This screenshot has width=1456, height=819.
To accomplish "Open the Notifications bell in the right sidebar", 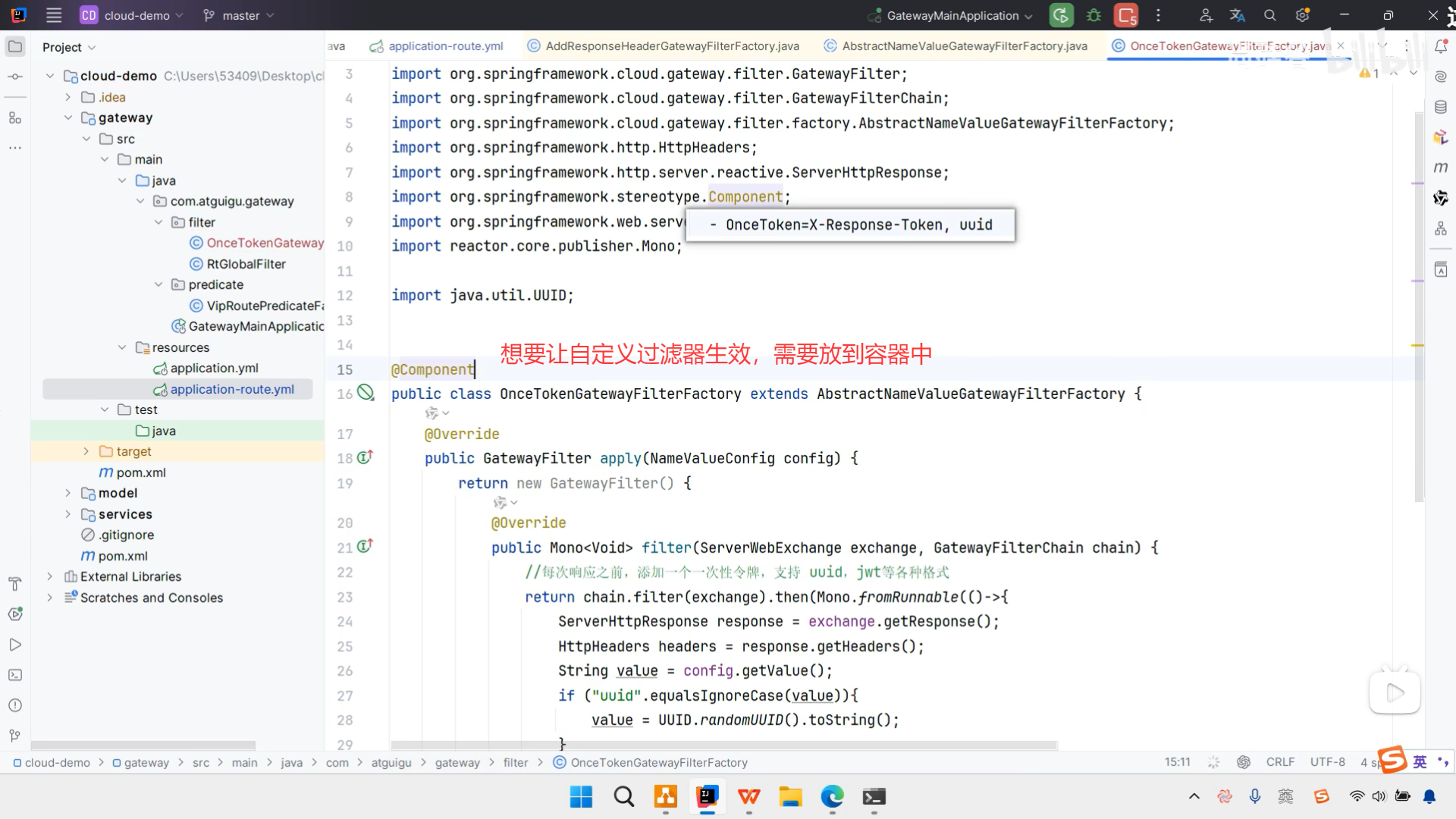I will (1441, 47).
